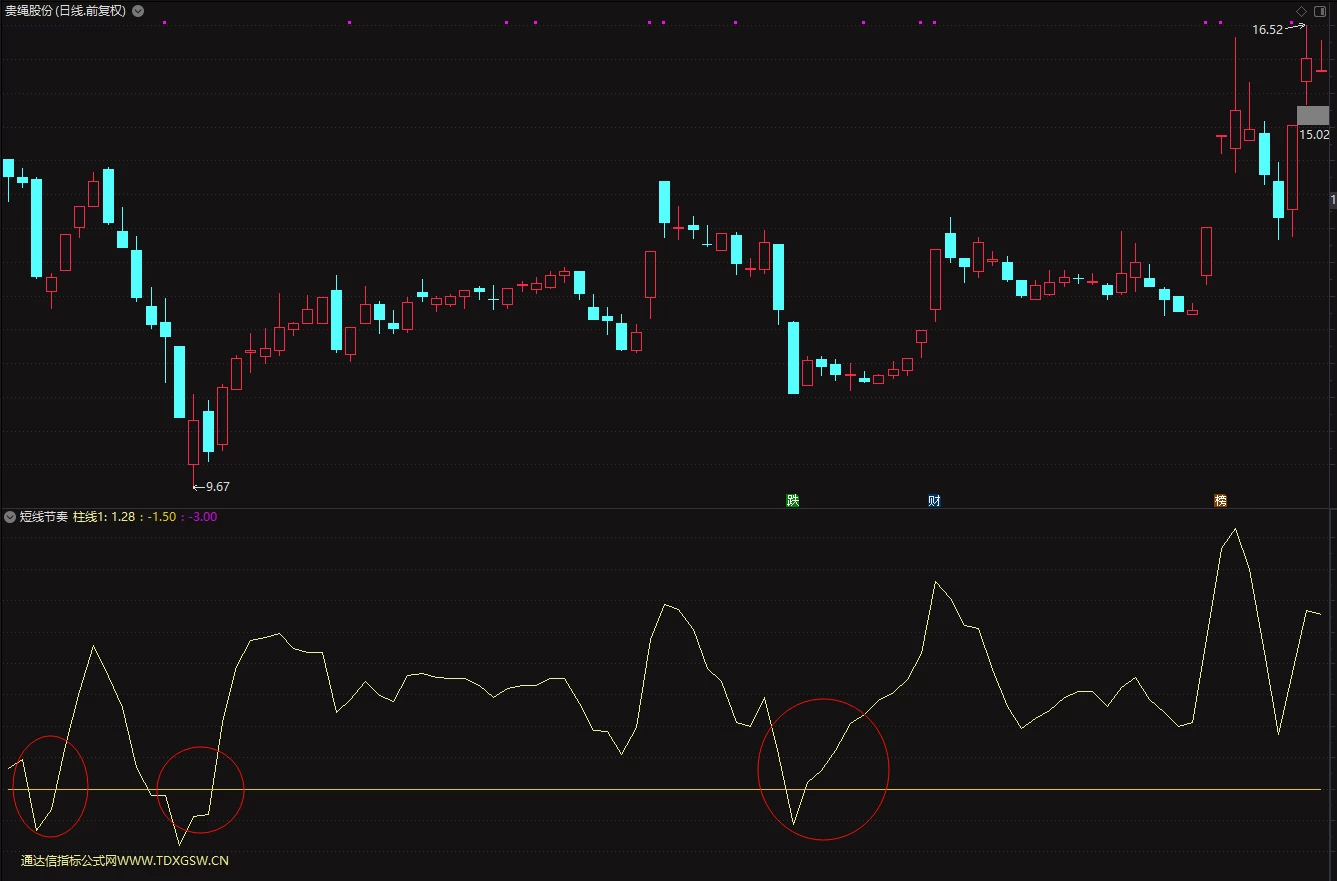Click the 贵绳股份 (日线.前复权) chart title
Viewport: 1337px width, 881px height.
[66, 12]
